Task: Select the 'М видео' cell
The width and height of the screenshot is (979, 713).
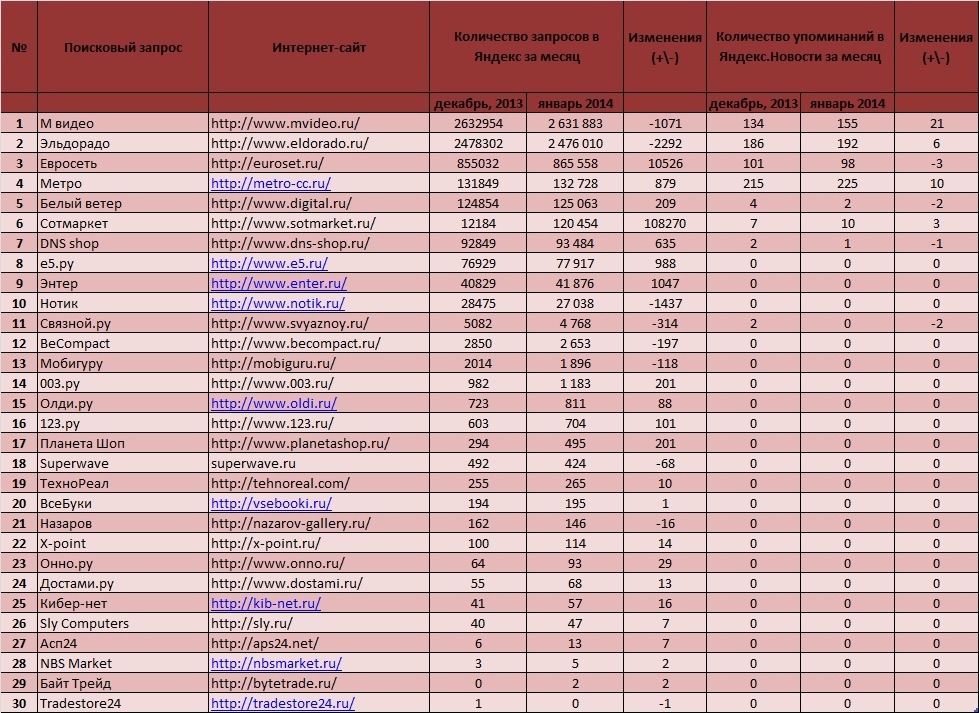Action: pos(123,124)
